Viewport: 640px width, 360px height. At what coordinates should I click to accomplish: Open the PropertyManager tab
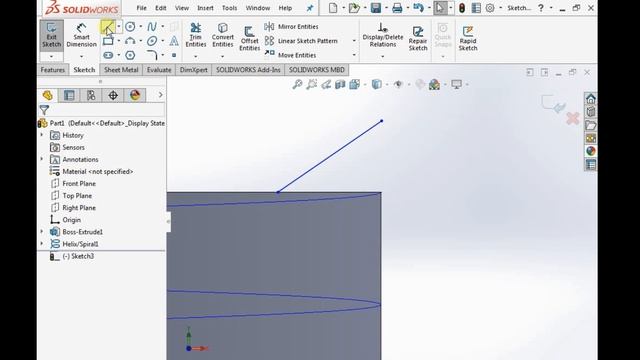pos(69,96)
